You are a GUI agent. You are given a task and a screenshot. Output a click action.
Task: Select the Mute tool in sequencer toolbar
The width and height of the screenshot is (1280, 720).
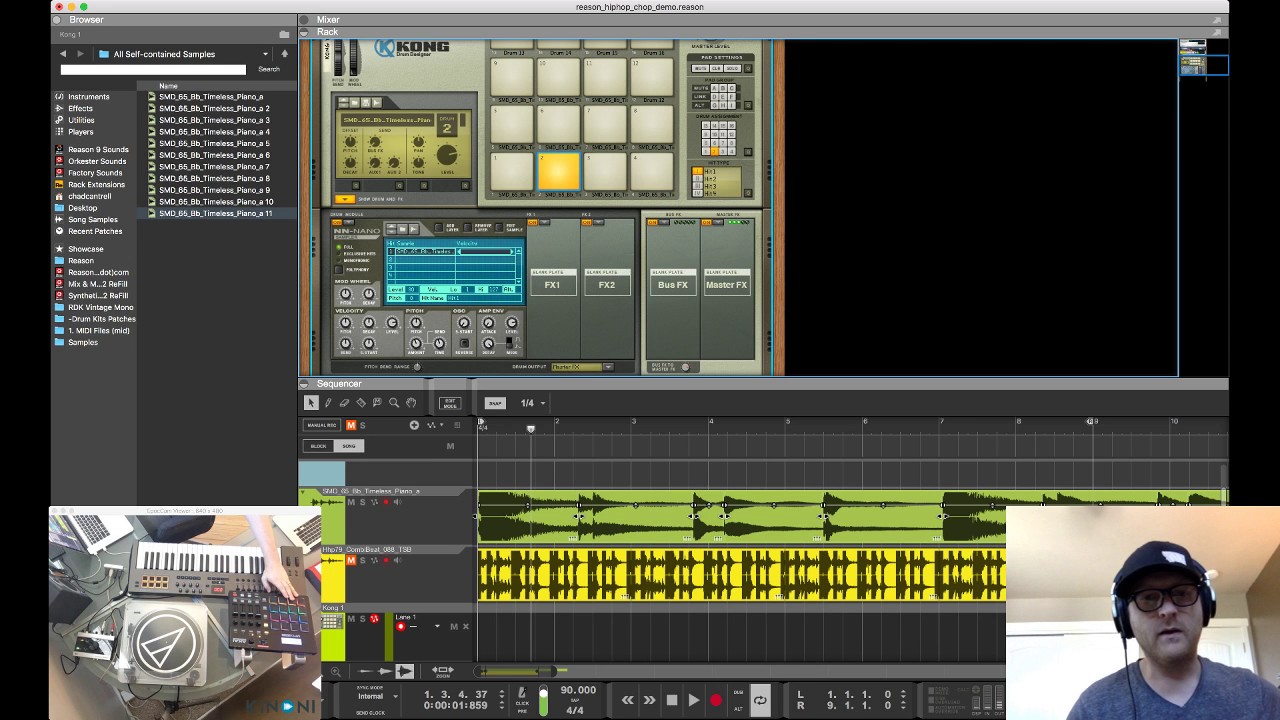click(x=377, y=403)
